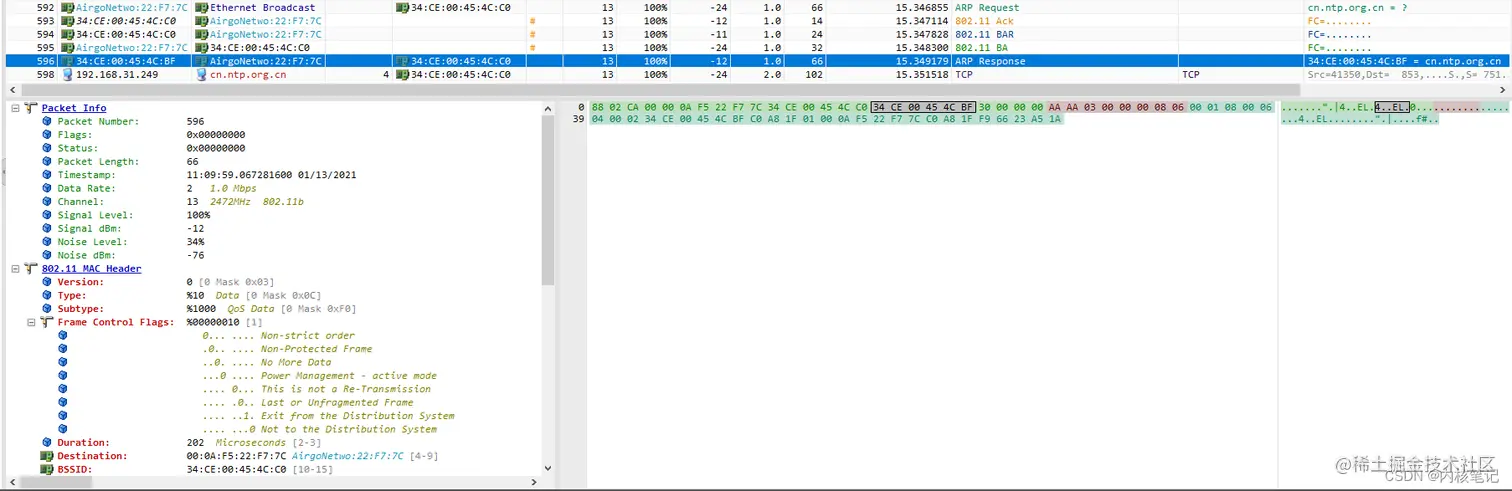Image resolution: width=1512 pixels, height=491 pixels.
Task: Select the Frame Control Flags tree item
Action: 118,322
